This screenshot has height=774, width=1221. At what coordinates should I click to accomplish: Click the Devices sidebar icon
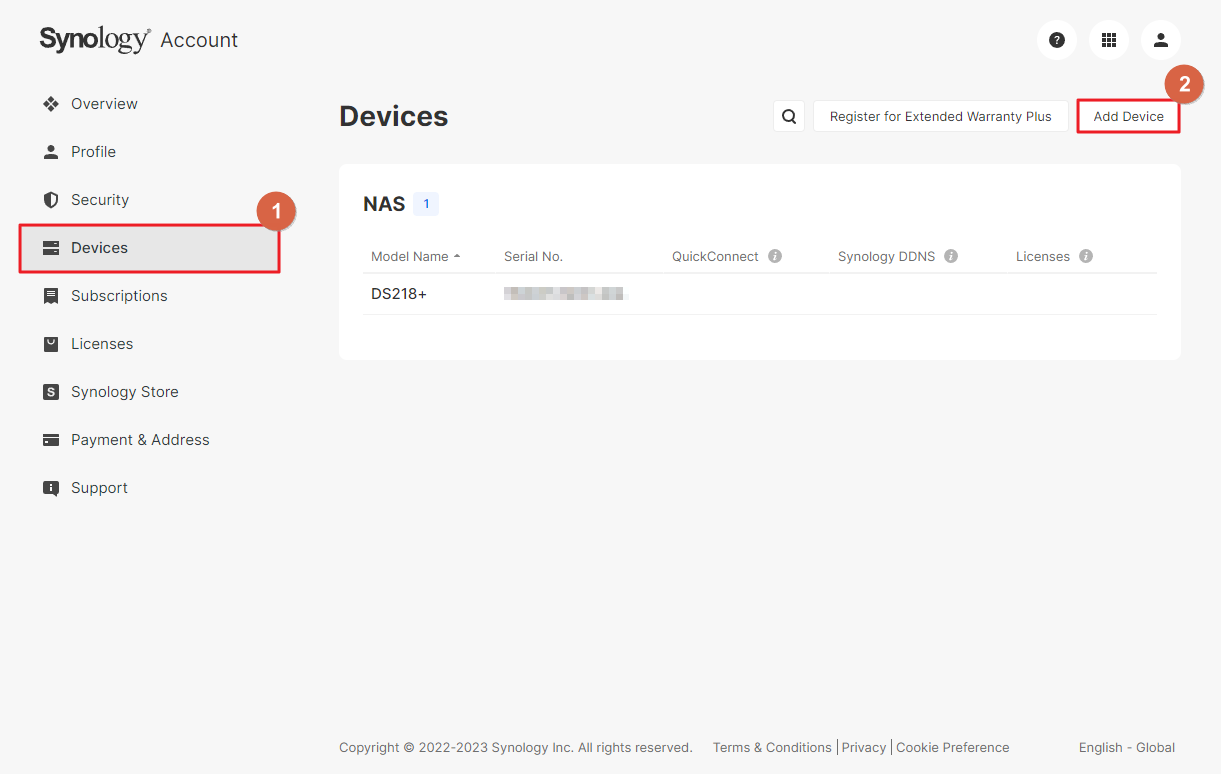tap(51, 248)
